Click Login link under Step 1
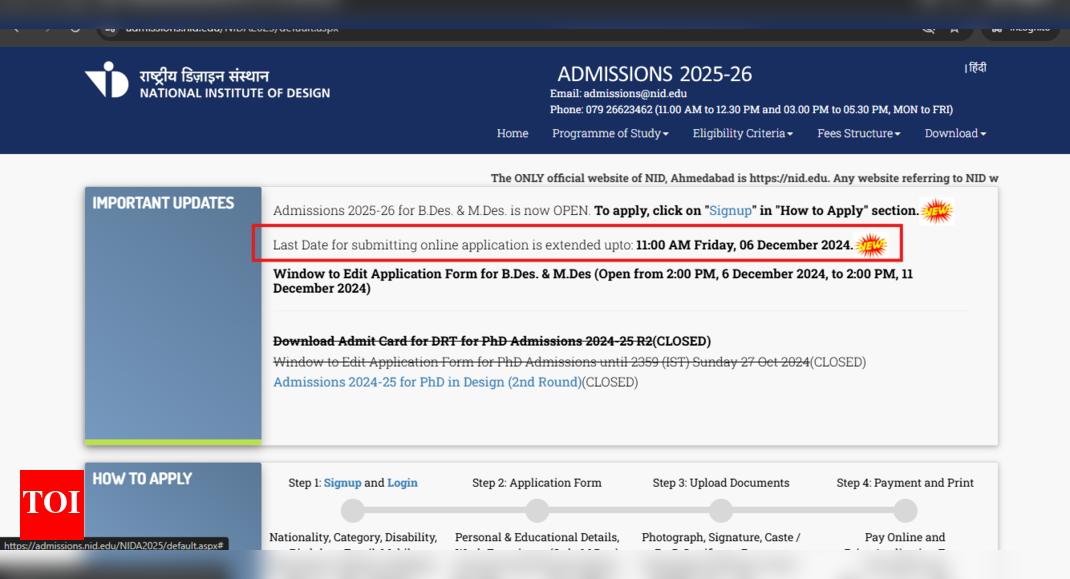The height and width of the screenshot is (579, 1070). (402, 483)
